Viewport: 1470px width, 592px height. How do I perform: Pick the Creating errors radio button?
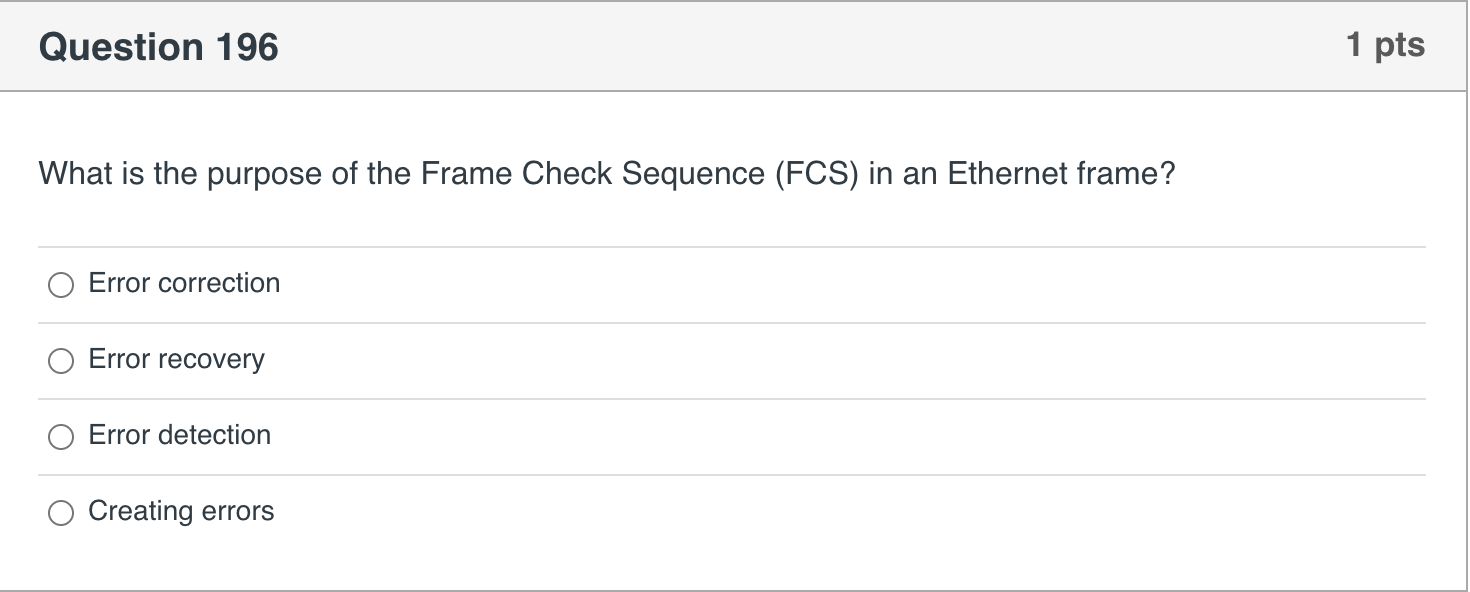coord(61,513)
